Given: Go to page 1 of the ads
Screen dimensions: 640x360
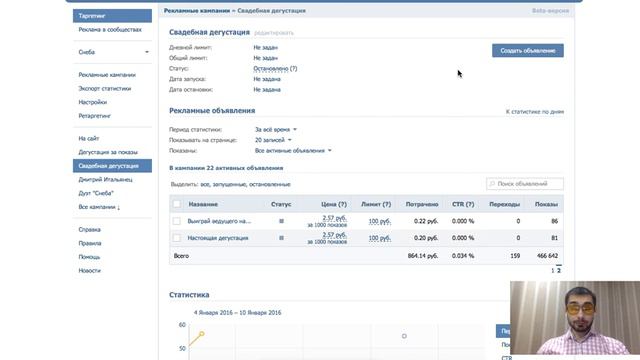Looking at the screenshot, I should point(553,270).
